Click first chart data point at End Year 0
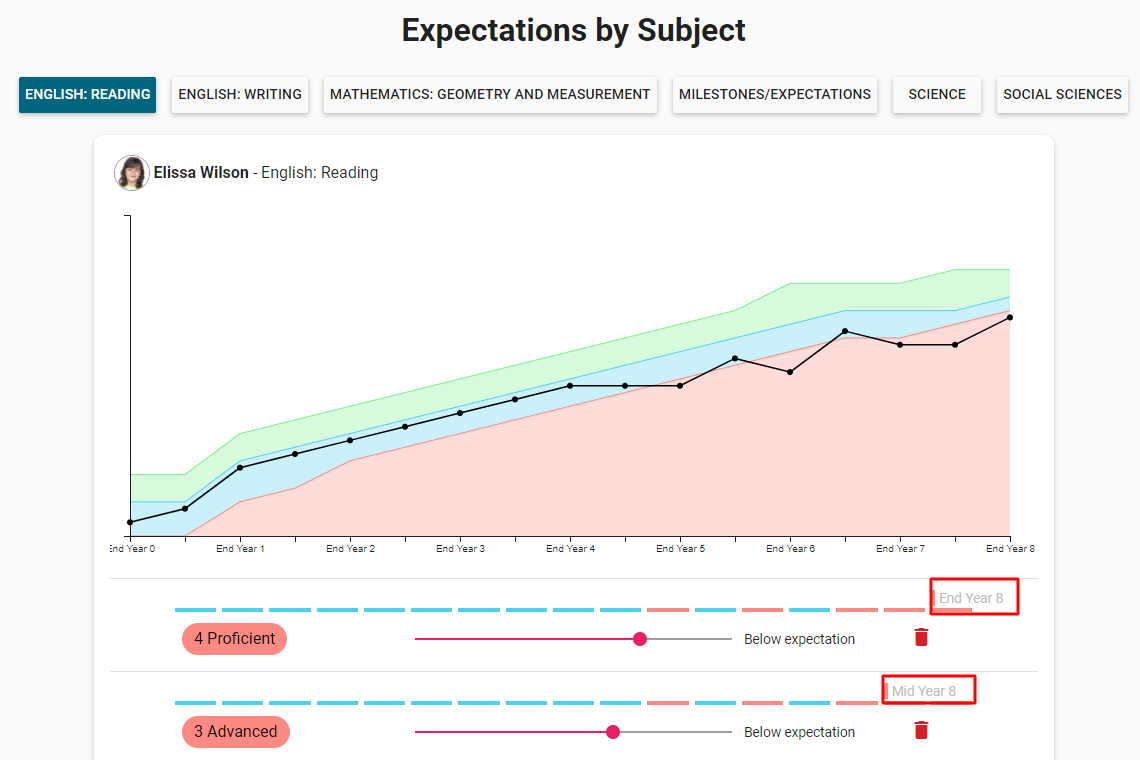Image resolution: width=1140 pixels, height=760 pixels. (x=130, y=522)
